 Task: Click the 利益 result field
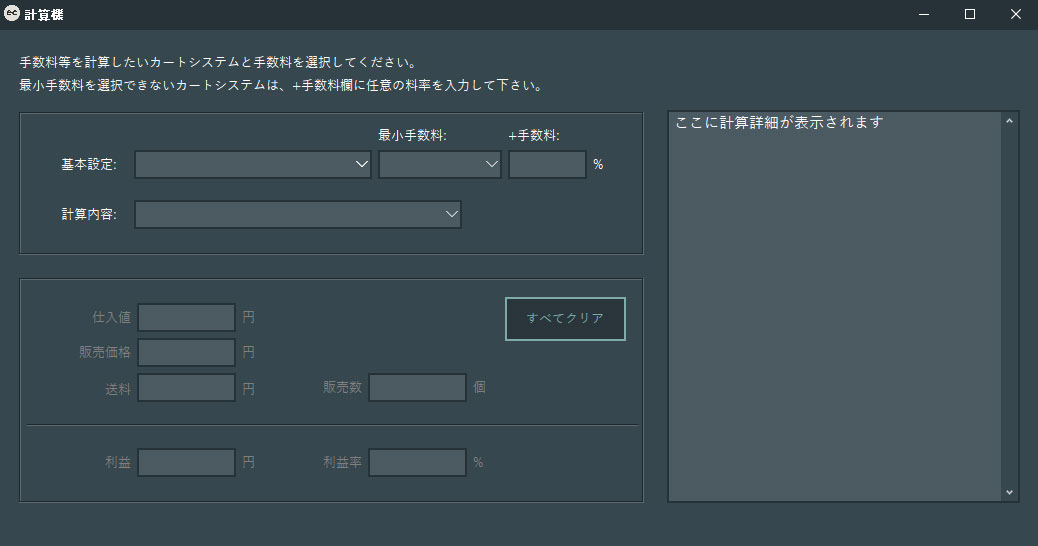point(186,463)
